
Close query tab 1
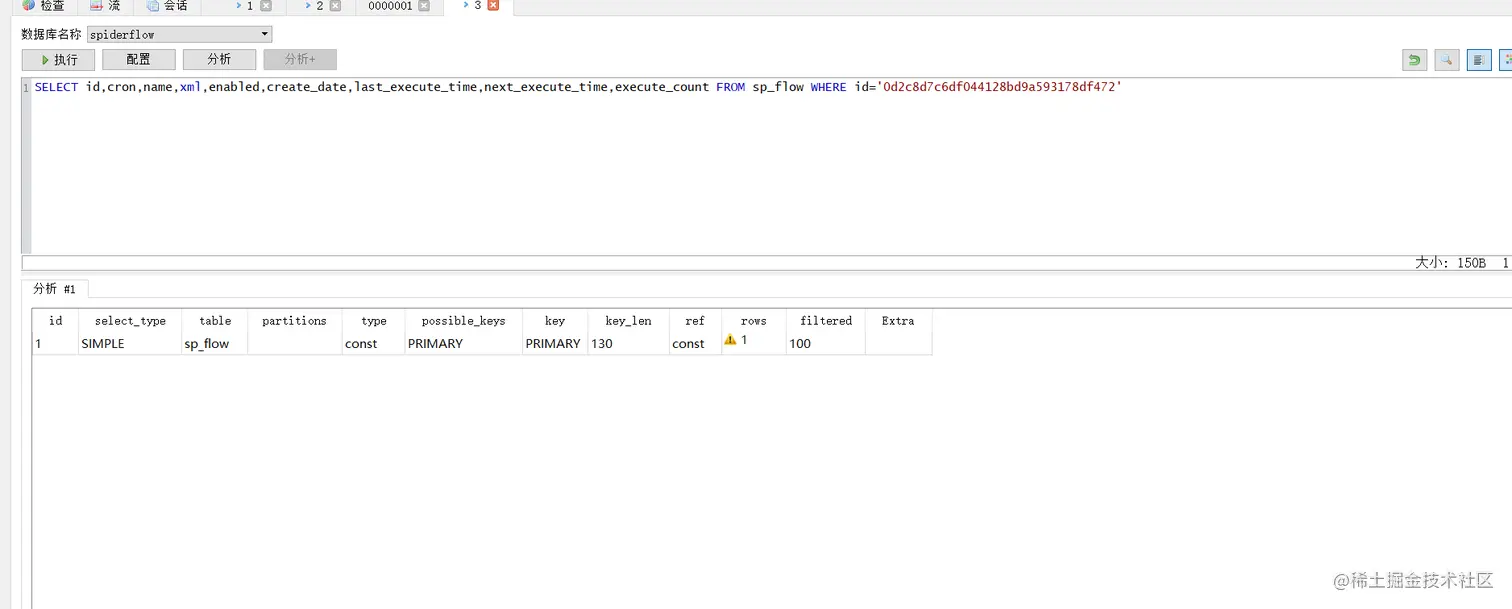point(265,6)
